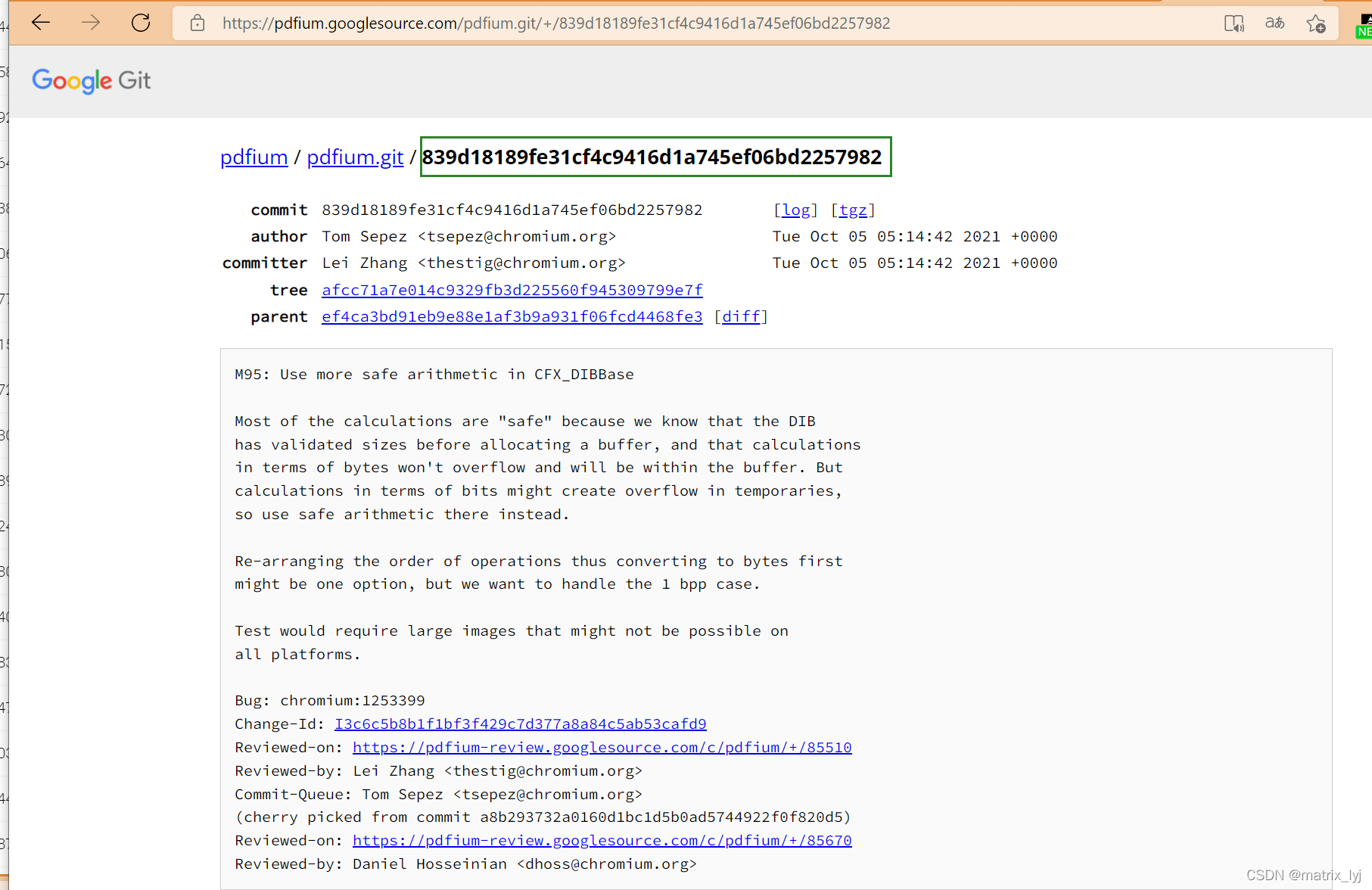Reload the current page

click(x=141, y=23)
